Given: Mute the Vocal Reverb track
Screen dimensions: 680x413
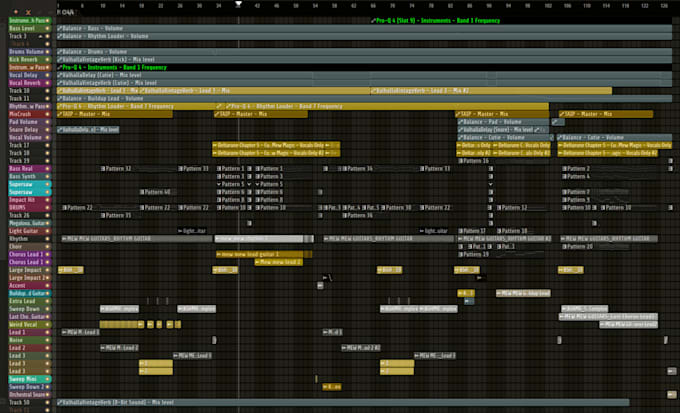Looking at the screenshot, I should (47, 83).
